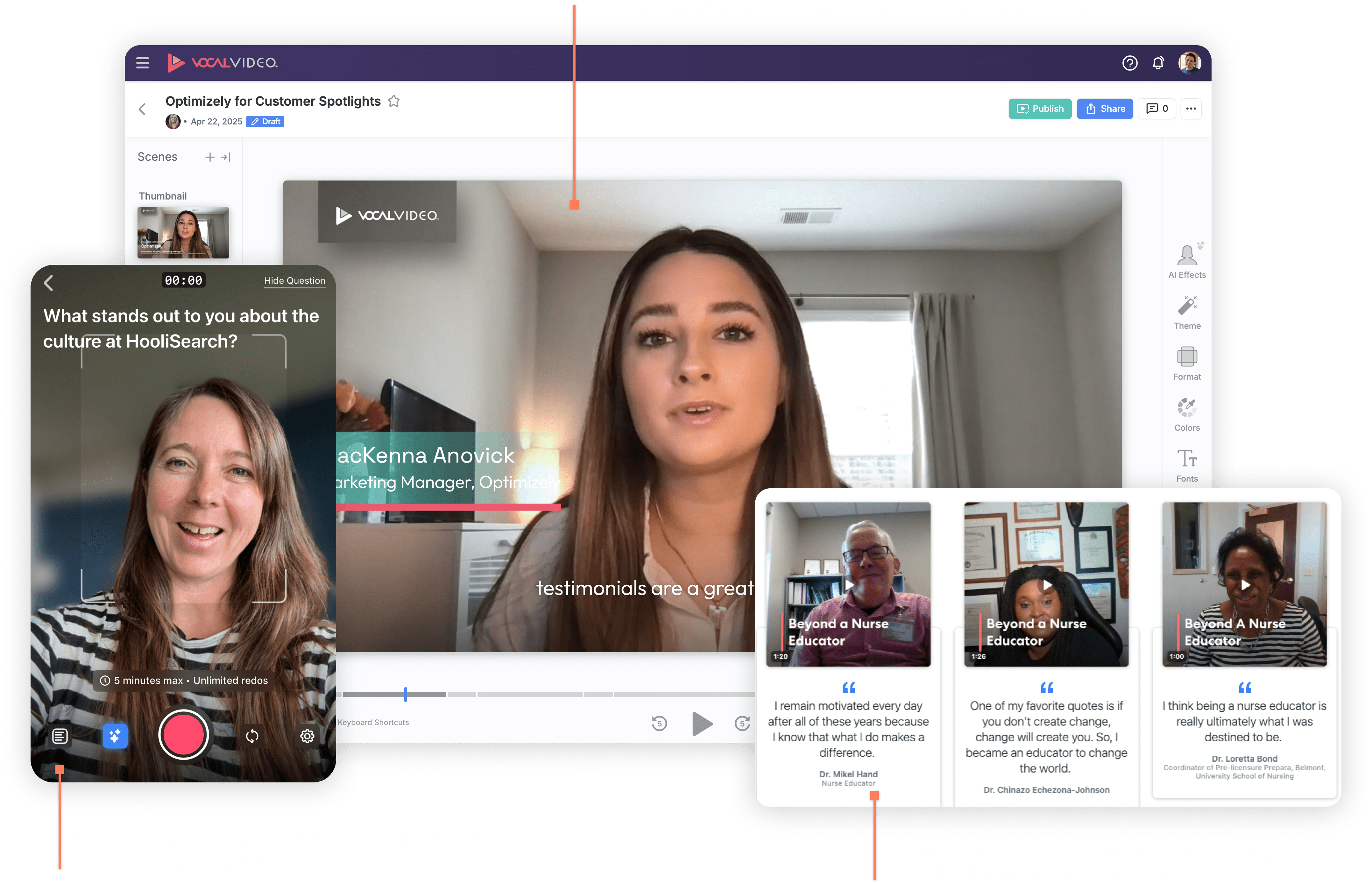
Task: Click the "5 minutes max • Unlimited redos" label
Action: (x=183, y=681)
